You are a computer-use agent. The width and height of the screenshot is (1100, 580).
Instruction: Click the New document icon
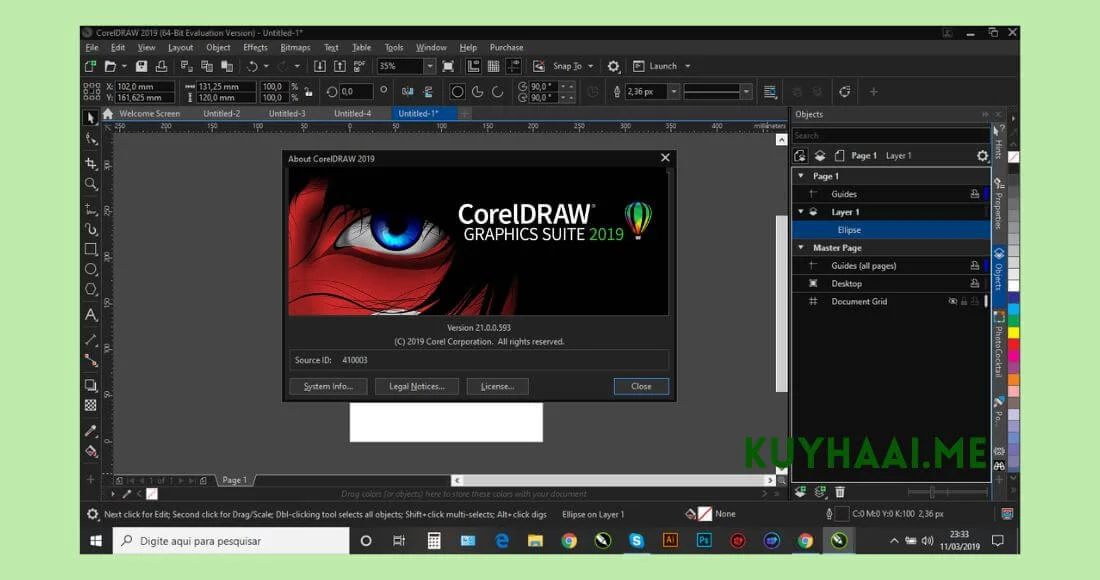(90, 66)
